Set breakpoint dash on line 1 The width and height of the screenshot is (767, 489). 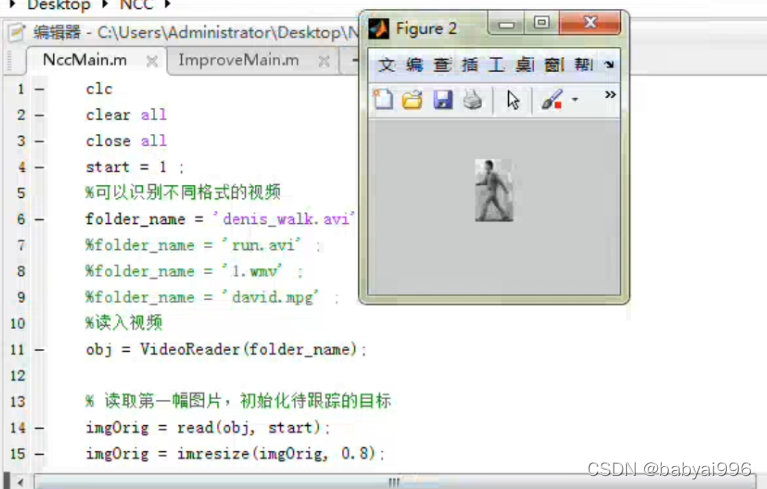[40, 89]
